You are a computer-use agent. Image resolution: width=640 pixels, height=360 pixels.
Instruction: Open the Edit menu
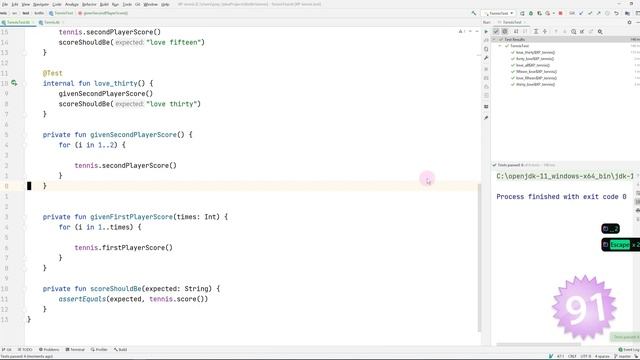pyautogui.click(x=15, y=4)
